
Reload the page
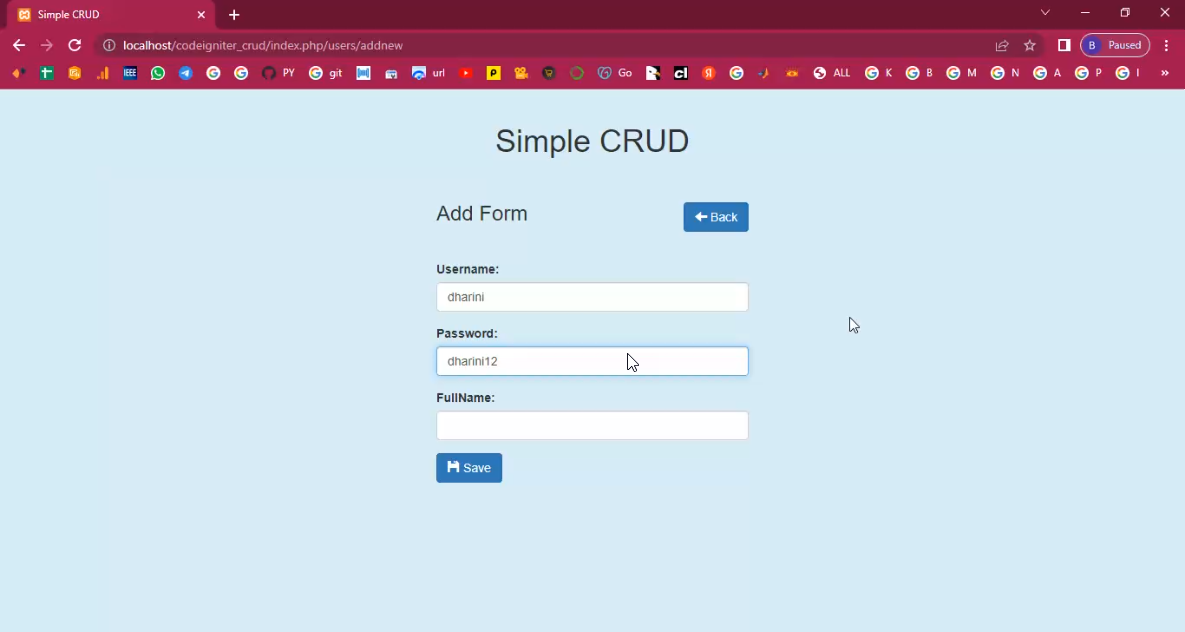tap(74, 45)
